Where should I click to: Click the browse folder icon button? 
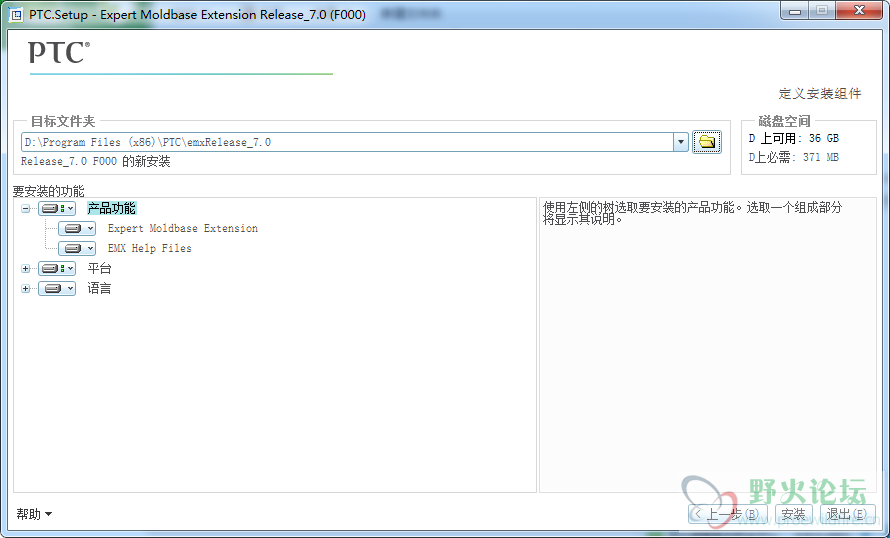coord(707,142)
